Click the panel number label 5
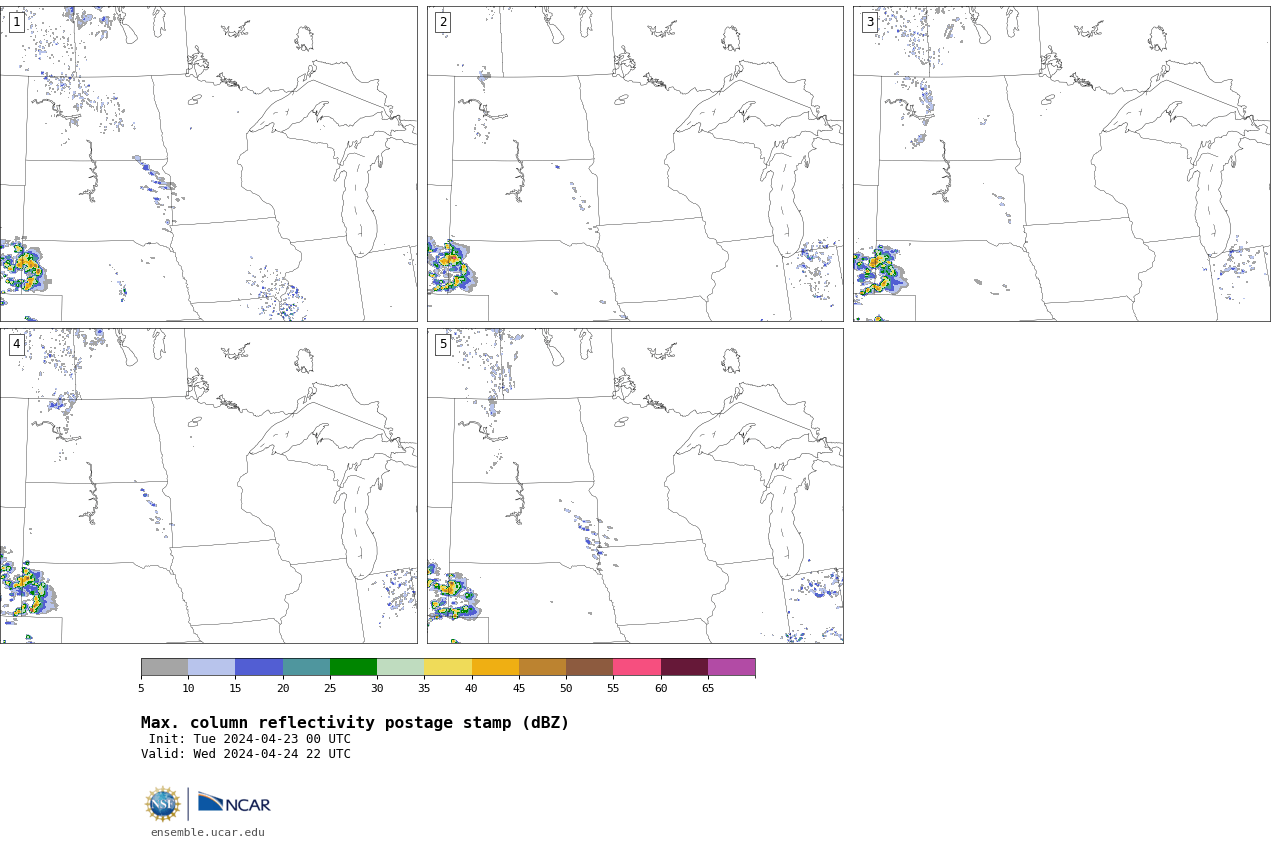Image resolution: width=1280 pixels, height=844 pixels. (443, 344)
